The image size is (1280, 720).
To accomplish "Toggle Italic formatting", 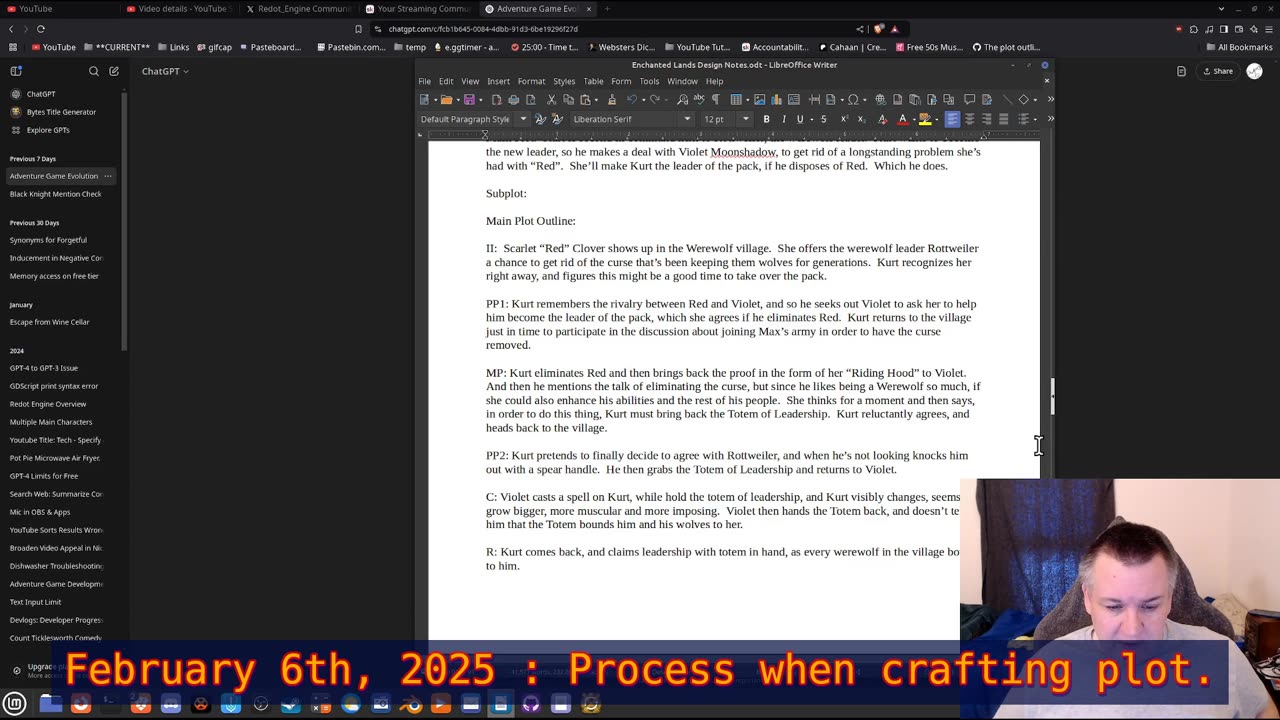I will (x=783, y=119).
